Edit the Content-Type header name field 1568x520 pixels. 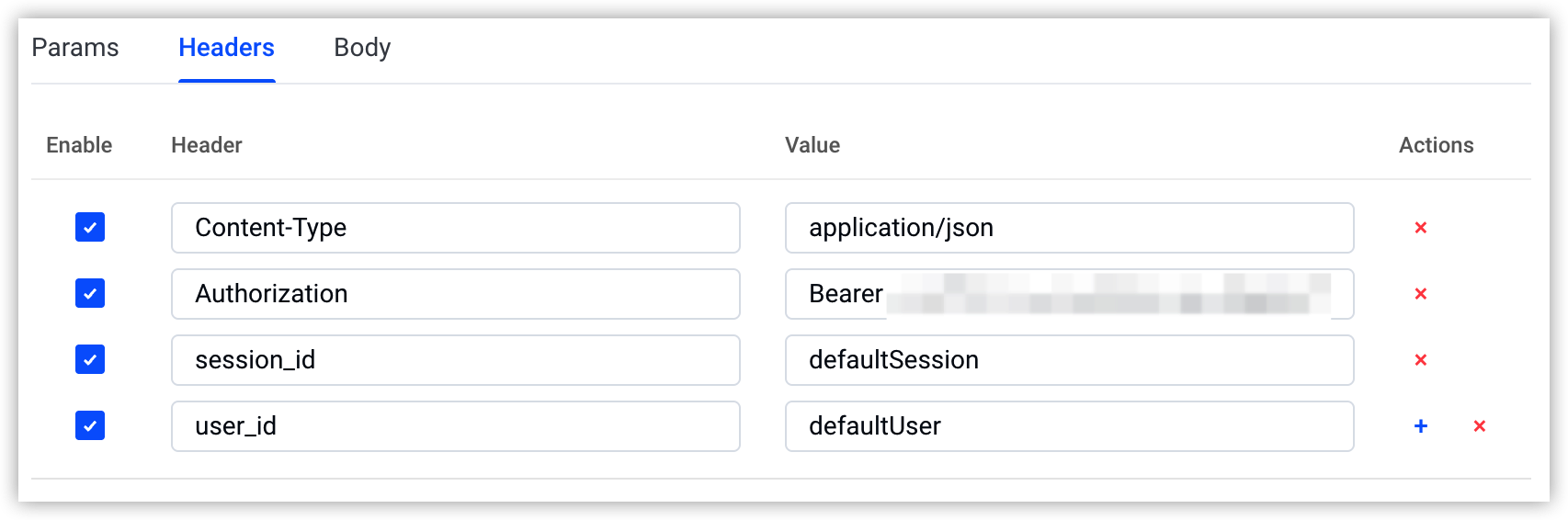456,228
